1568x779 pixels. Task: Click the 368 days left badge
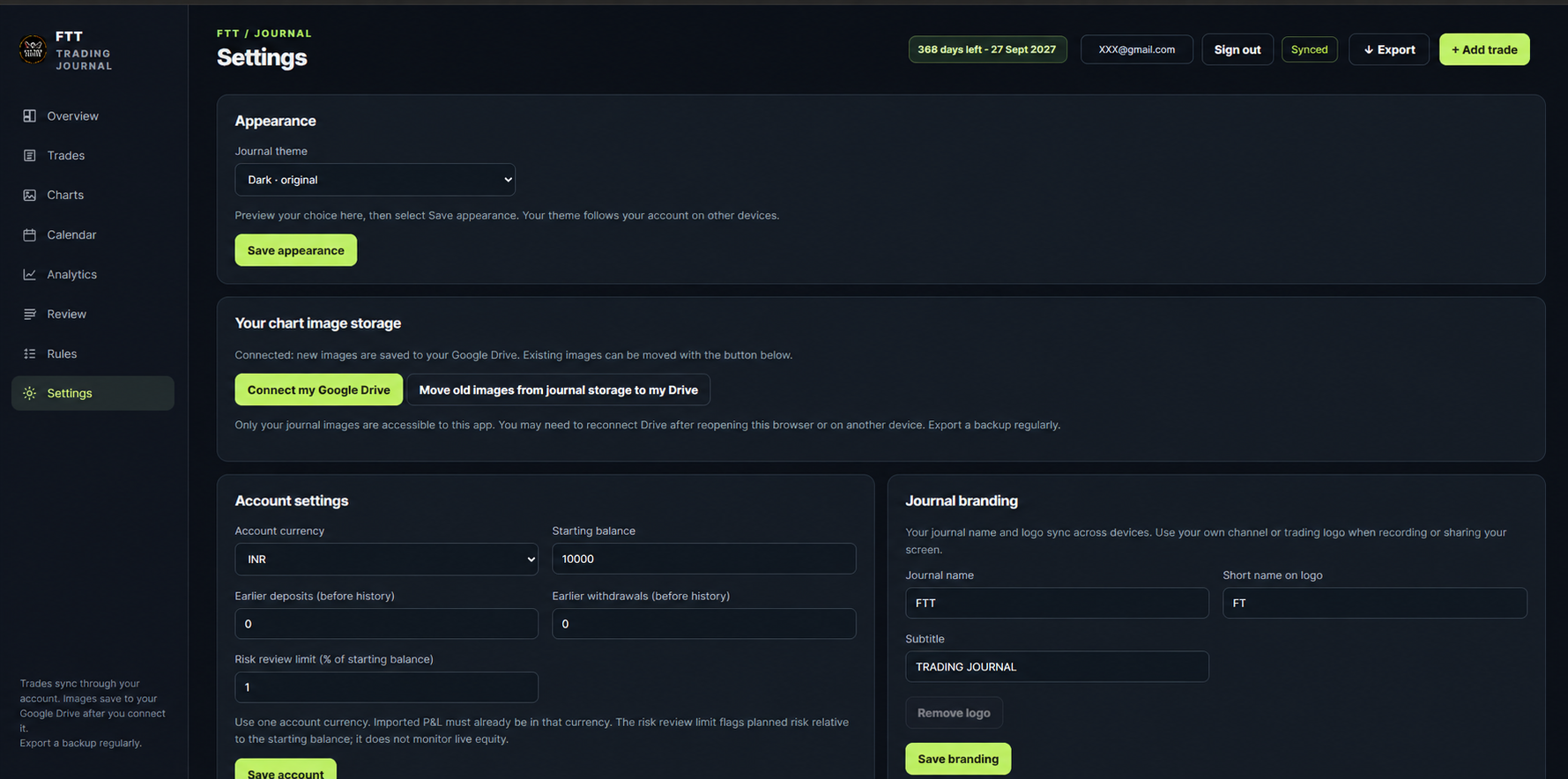(987, 49)
